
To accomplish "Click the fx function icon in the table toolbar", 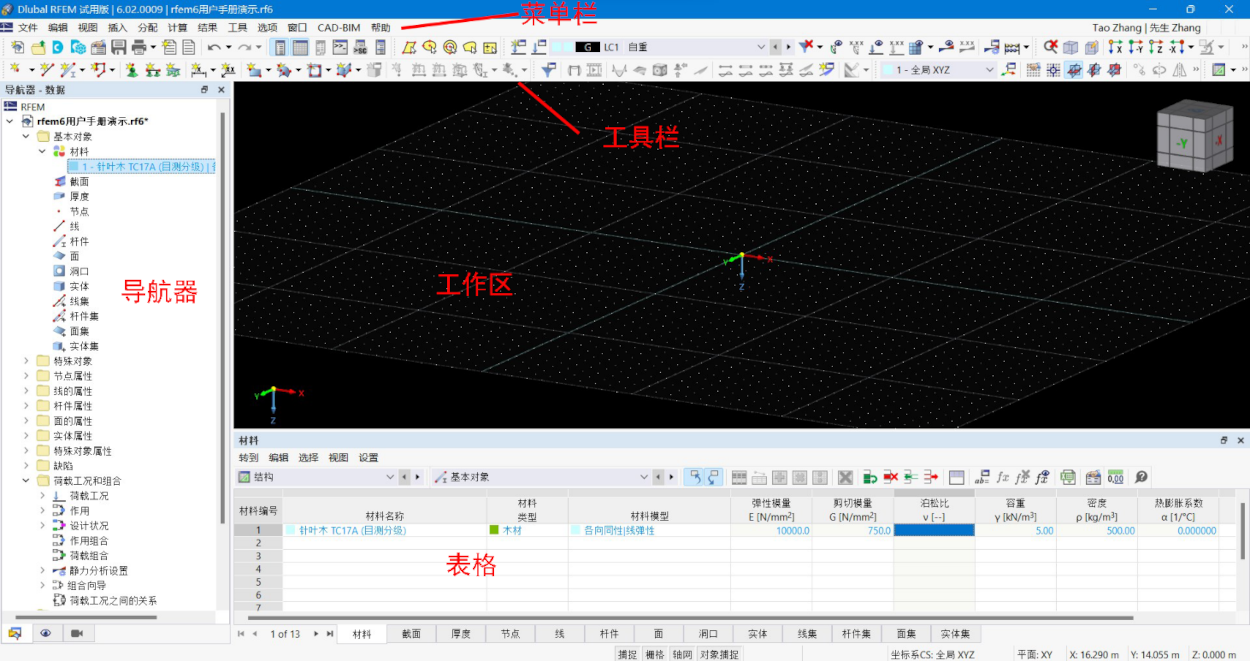I will pyautogui.click(x=1003, y=477).
